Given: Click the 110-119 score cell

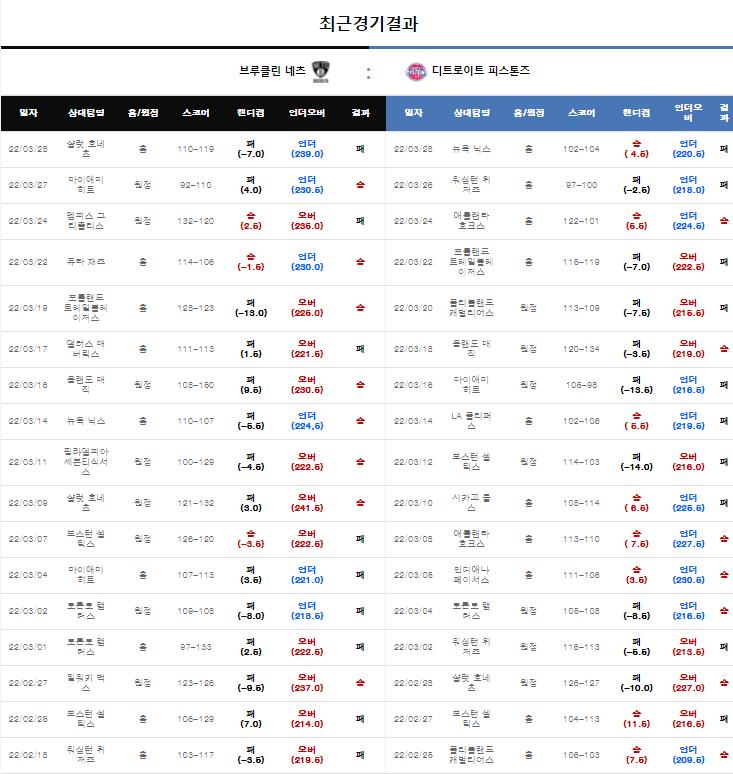Looking at the screenshot, I should 195,149.
